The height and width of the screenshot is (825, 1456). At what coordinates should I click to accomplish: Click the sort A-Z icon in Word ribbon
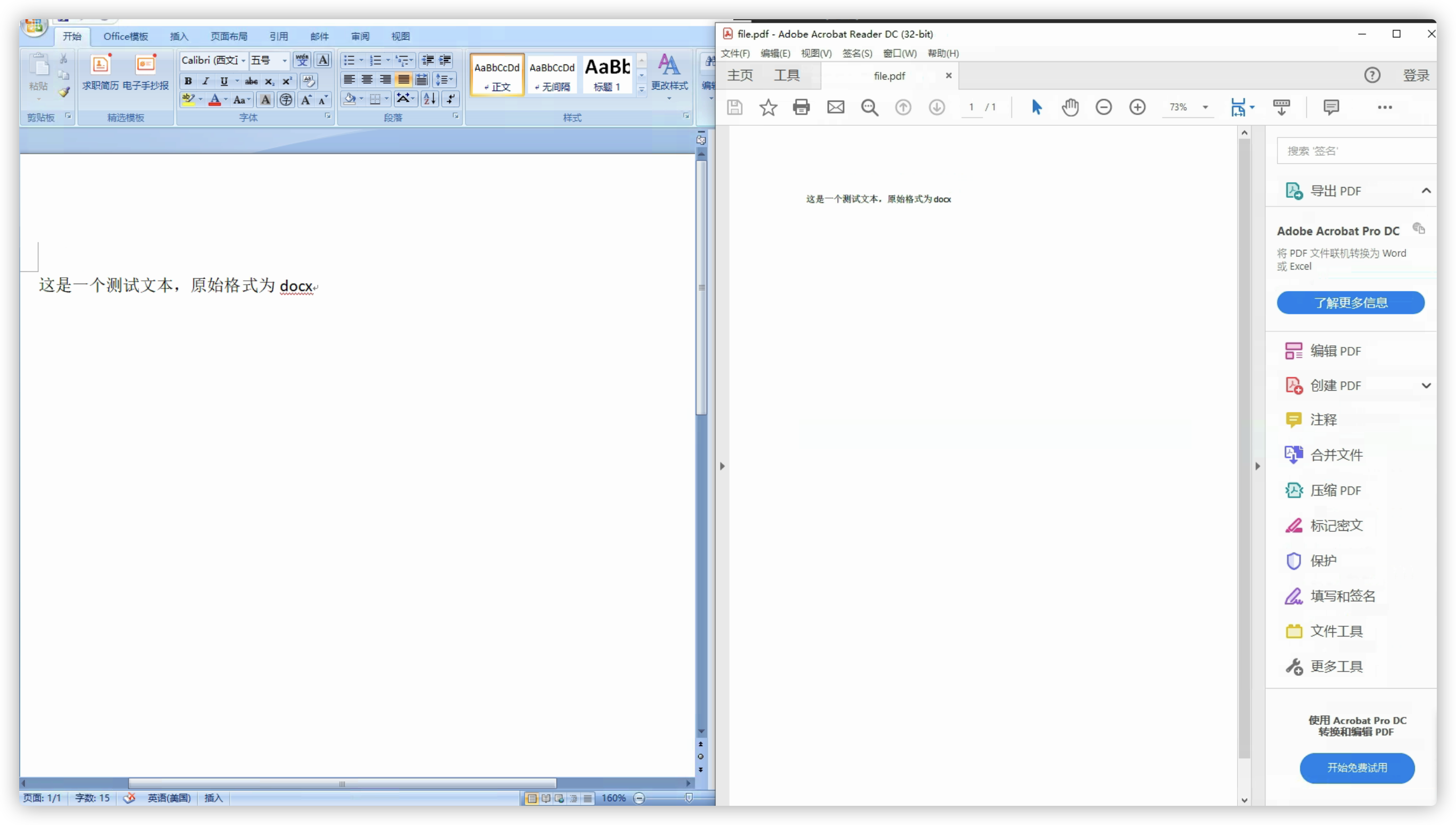coord(430,99)
